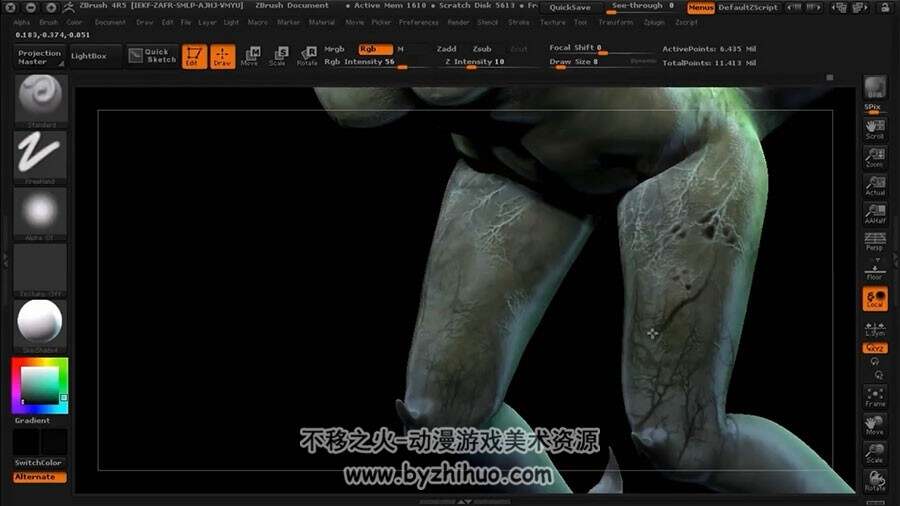900x506 pixels.
Task: Toggle the Menus button
Action: 700,8
